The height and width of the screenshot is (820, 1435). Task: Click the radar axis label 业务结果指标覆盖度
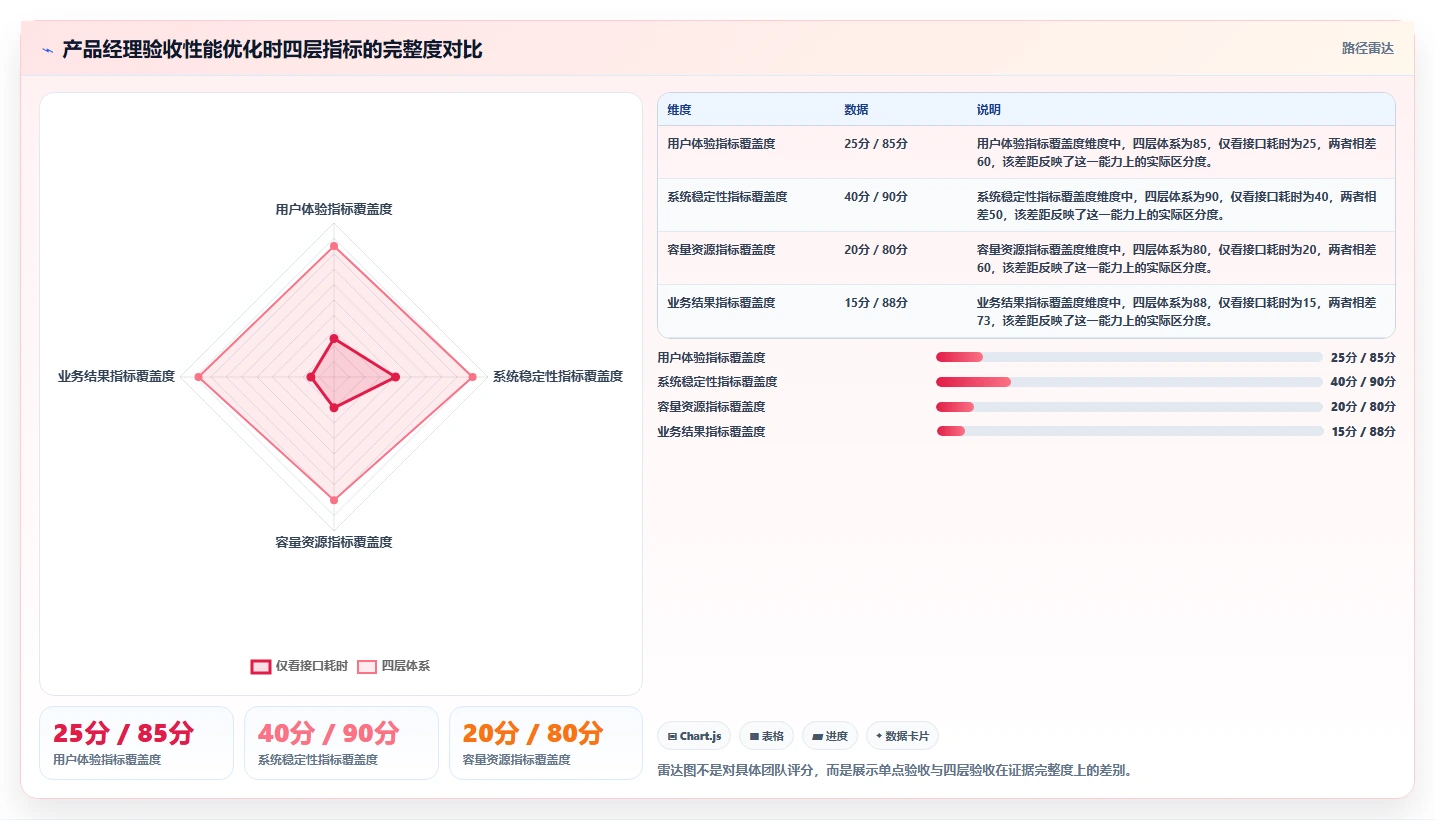click(x=116, y=377)
